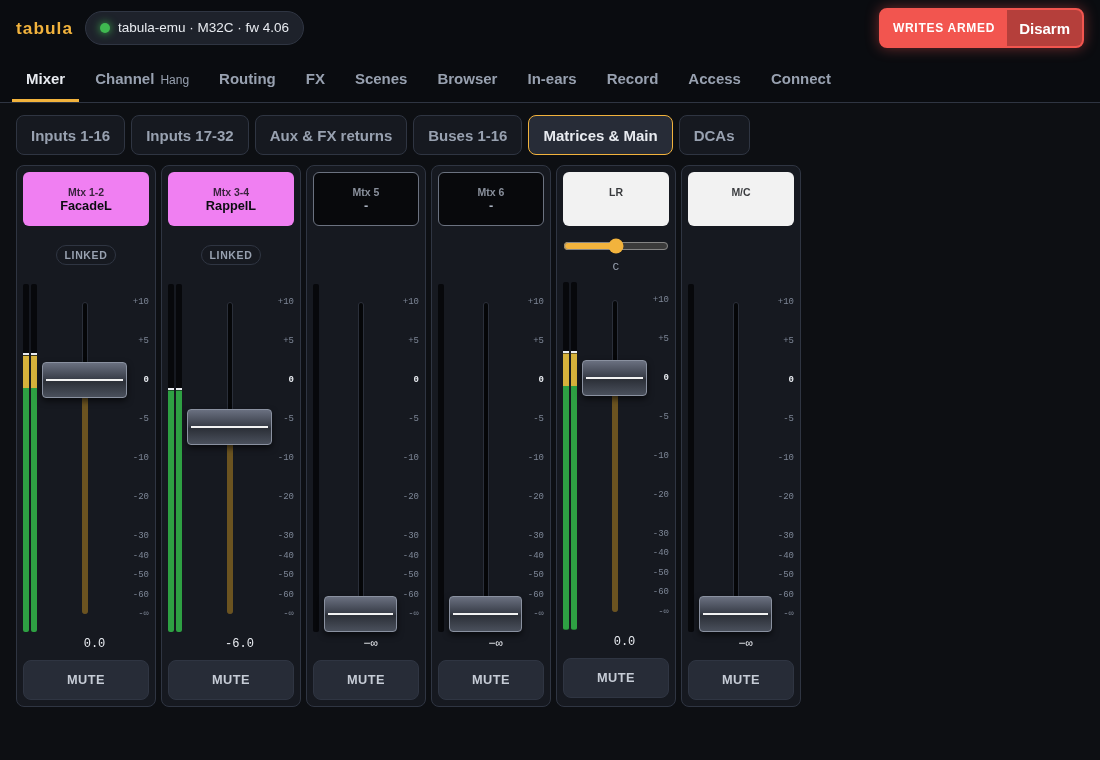Toggle mute on the M/C strip
The height and width of the screenshot is (760, 1100).
[x=741, y=680]
